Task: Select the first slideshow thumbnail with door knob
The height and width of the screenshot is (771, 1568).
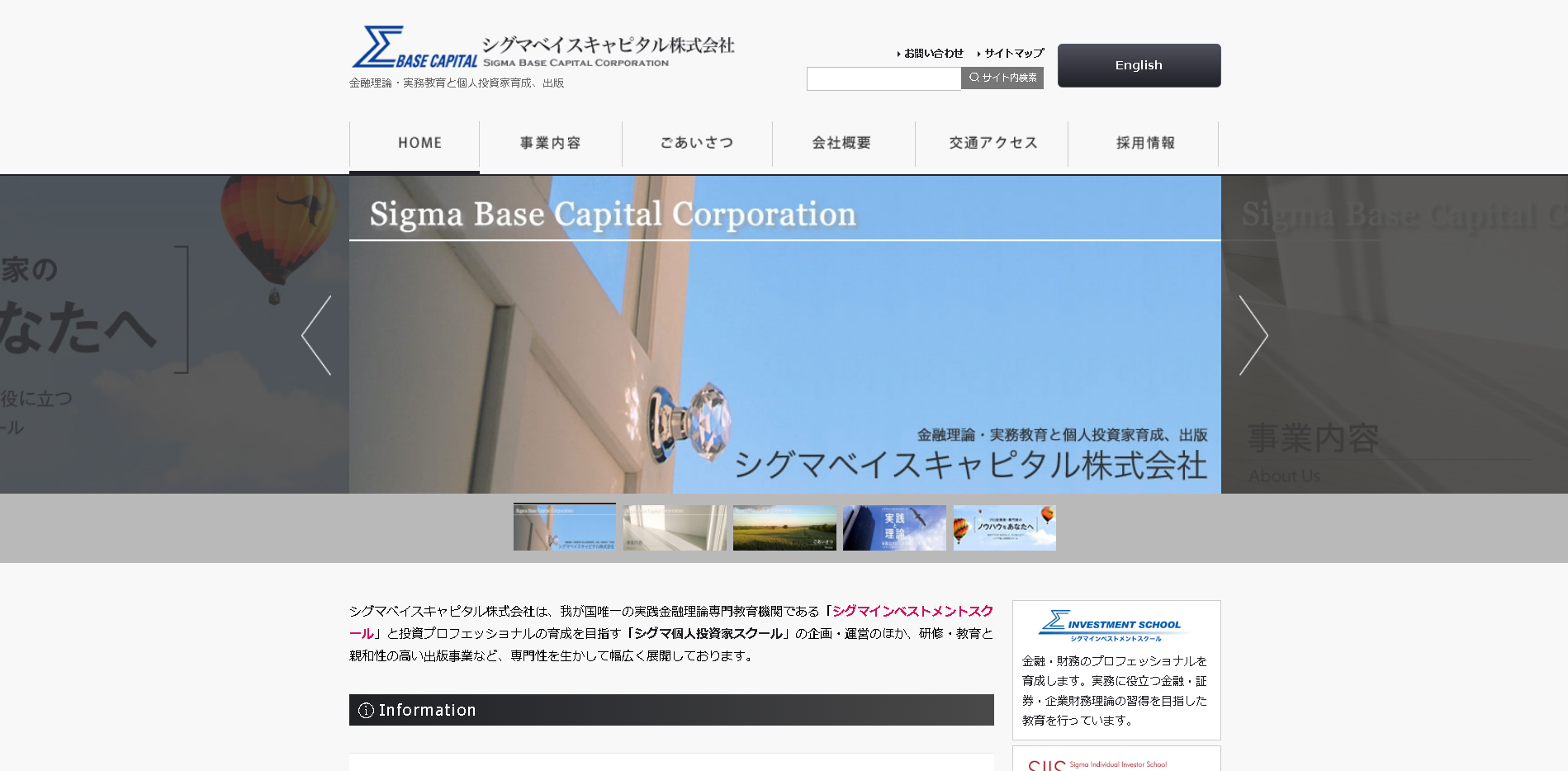Action: coord(565,527)
